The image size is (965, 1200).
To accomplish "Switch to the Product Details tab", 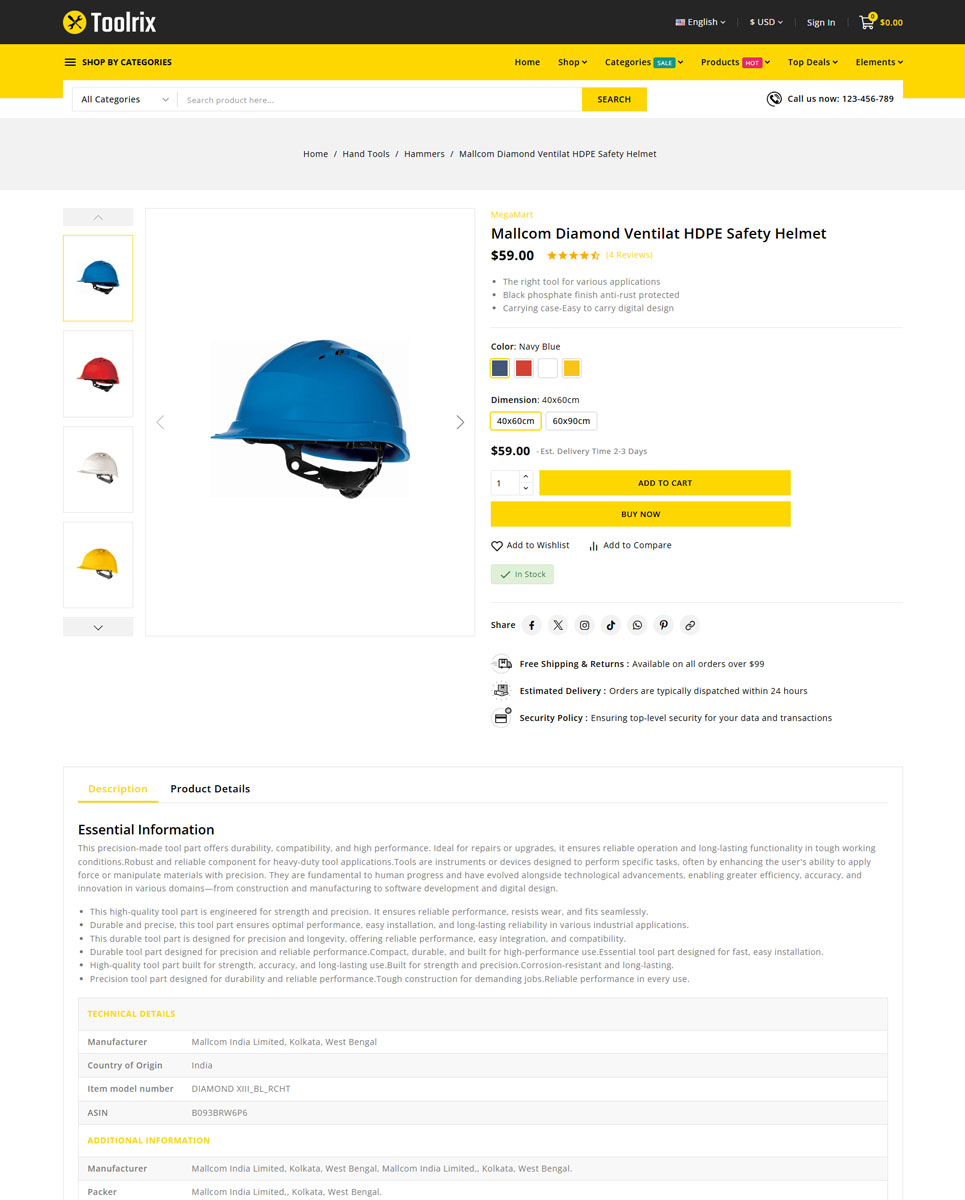I will pos(210,789).
